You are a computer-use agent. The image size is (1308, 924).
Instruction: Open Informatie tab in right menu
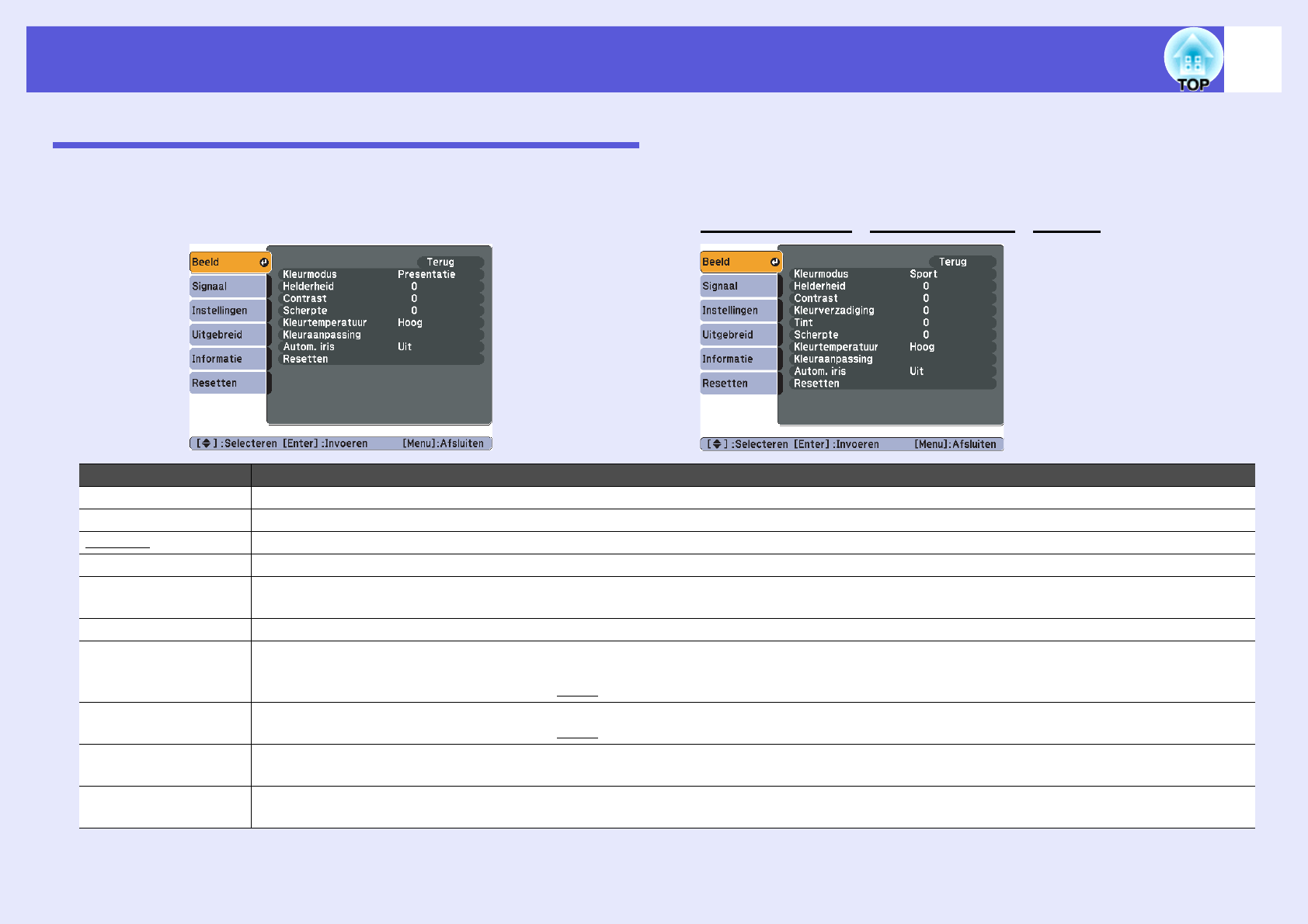(x=738, y=359)
